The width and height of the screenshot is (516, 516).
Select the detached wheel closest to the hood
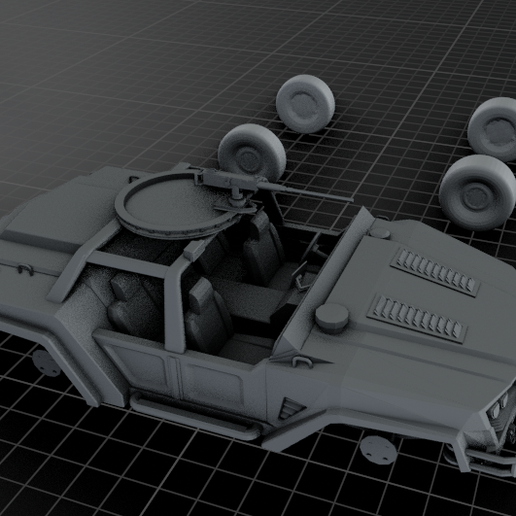[x=477, y=192]
